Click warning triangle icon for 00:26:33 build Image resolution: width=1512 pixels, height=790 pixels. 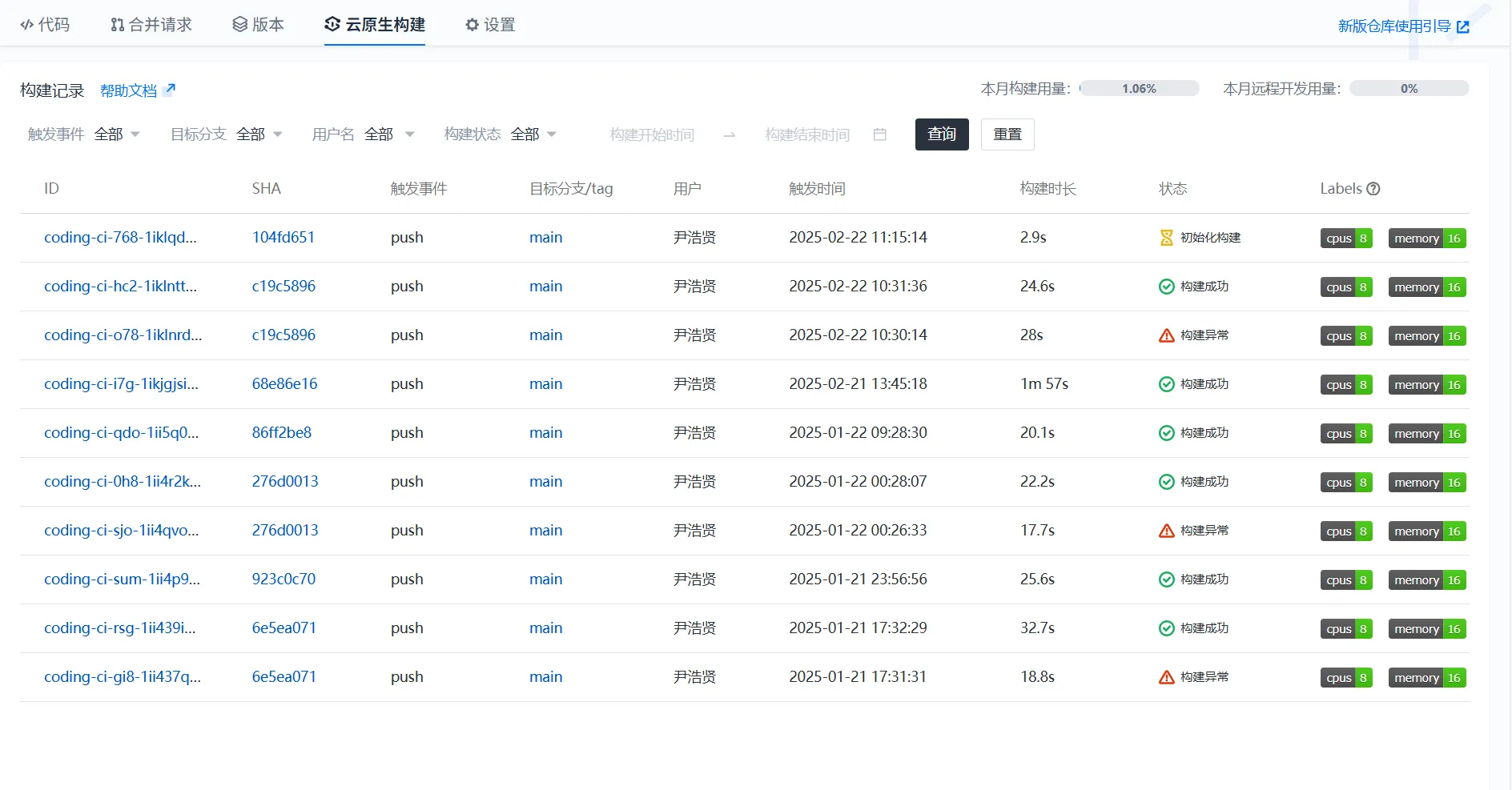pyautogui.click(x=1167, y=531)
